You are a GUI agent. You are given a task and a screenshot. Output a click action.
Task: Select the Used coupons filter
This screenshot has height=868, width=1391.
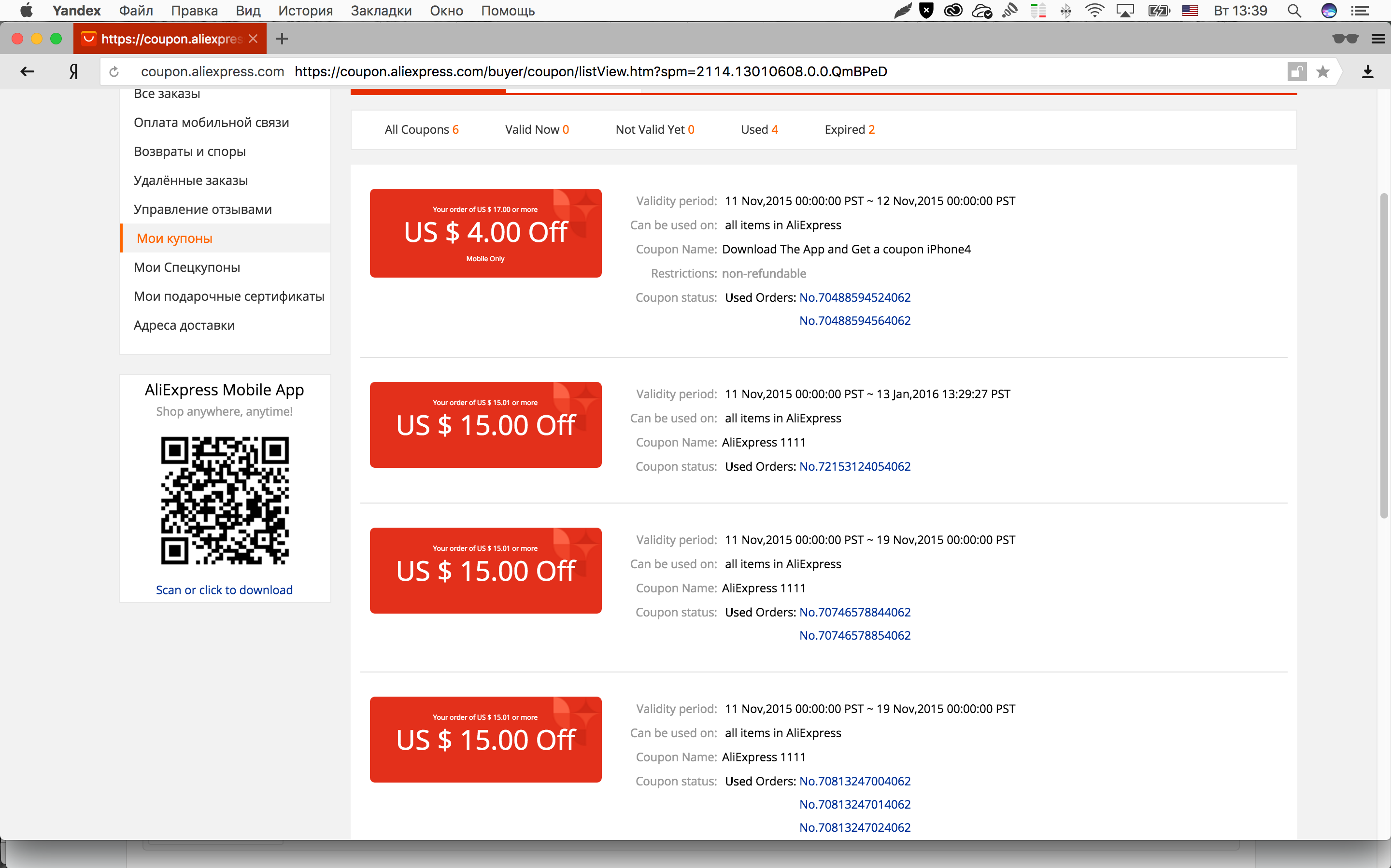tap(759, 130)
